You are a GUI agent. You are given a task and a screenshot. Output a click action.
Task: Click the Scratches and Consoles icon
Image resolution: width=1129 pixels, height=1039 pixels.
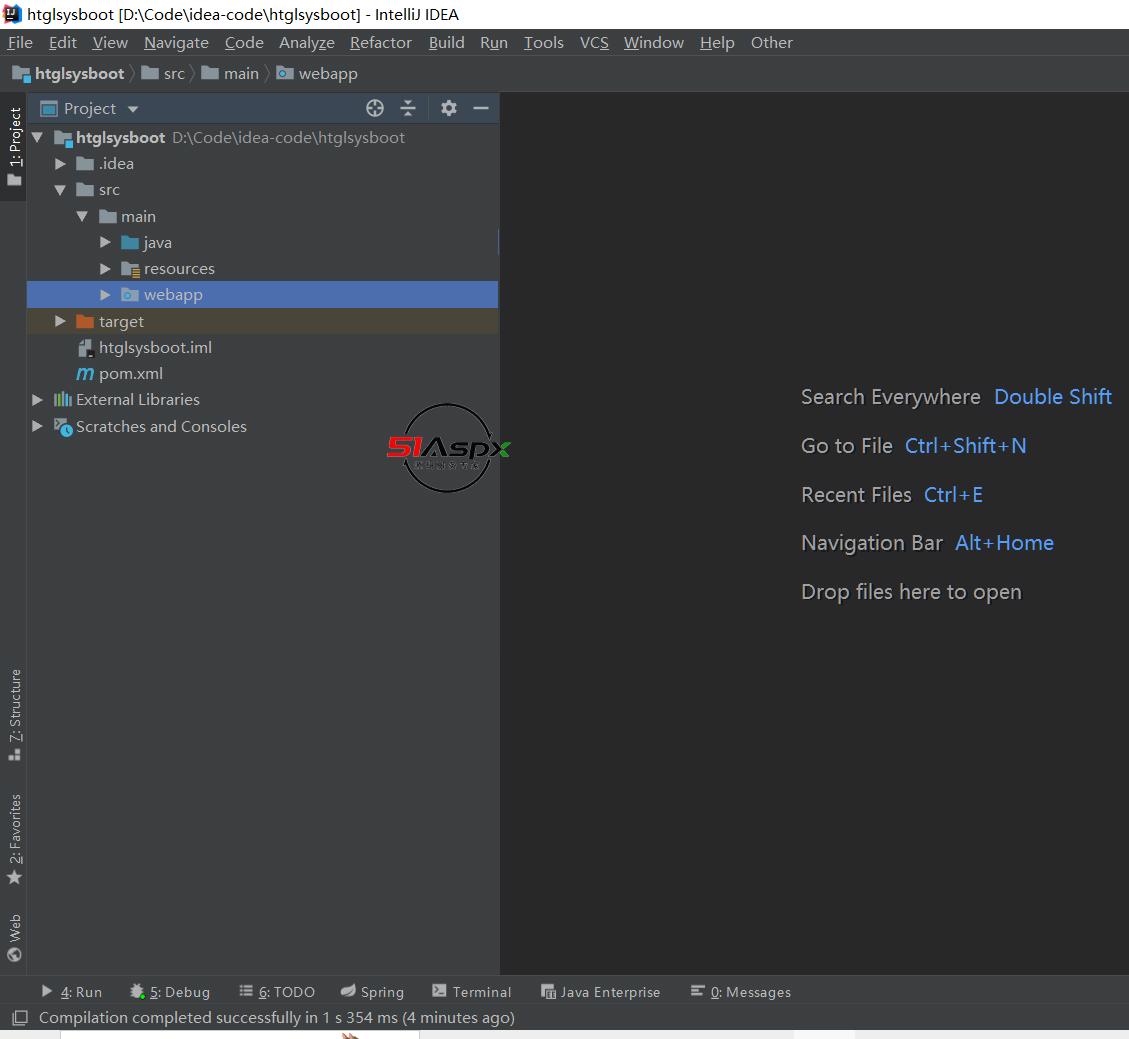[63, 426]
